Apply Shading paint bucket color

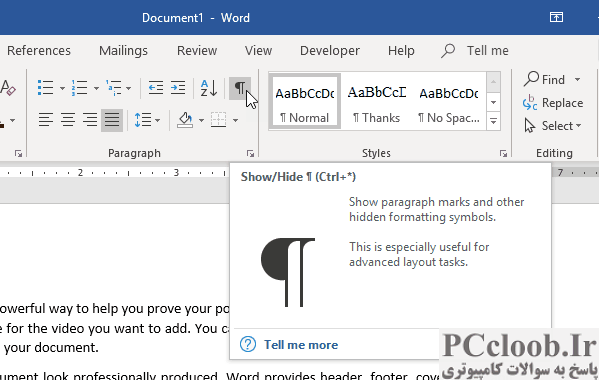pos(185,120)
